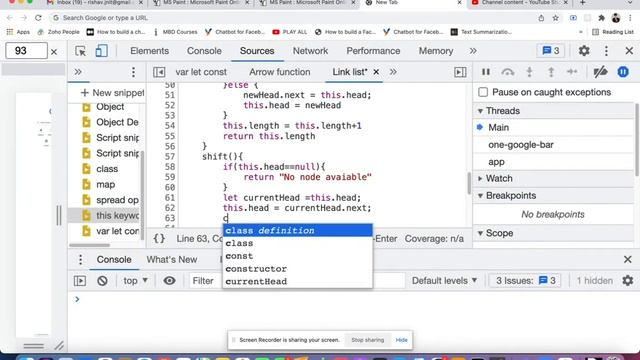Click the Step over icon

(507, 72)
